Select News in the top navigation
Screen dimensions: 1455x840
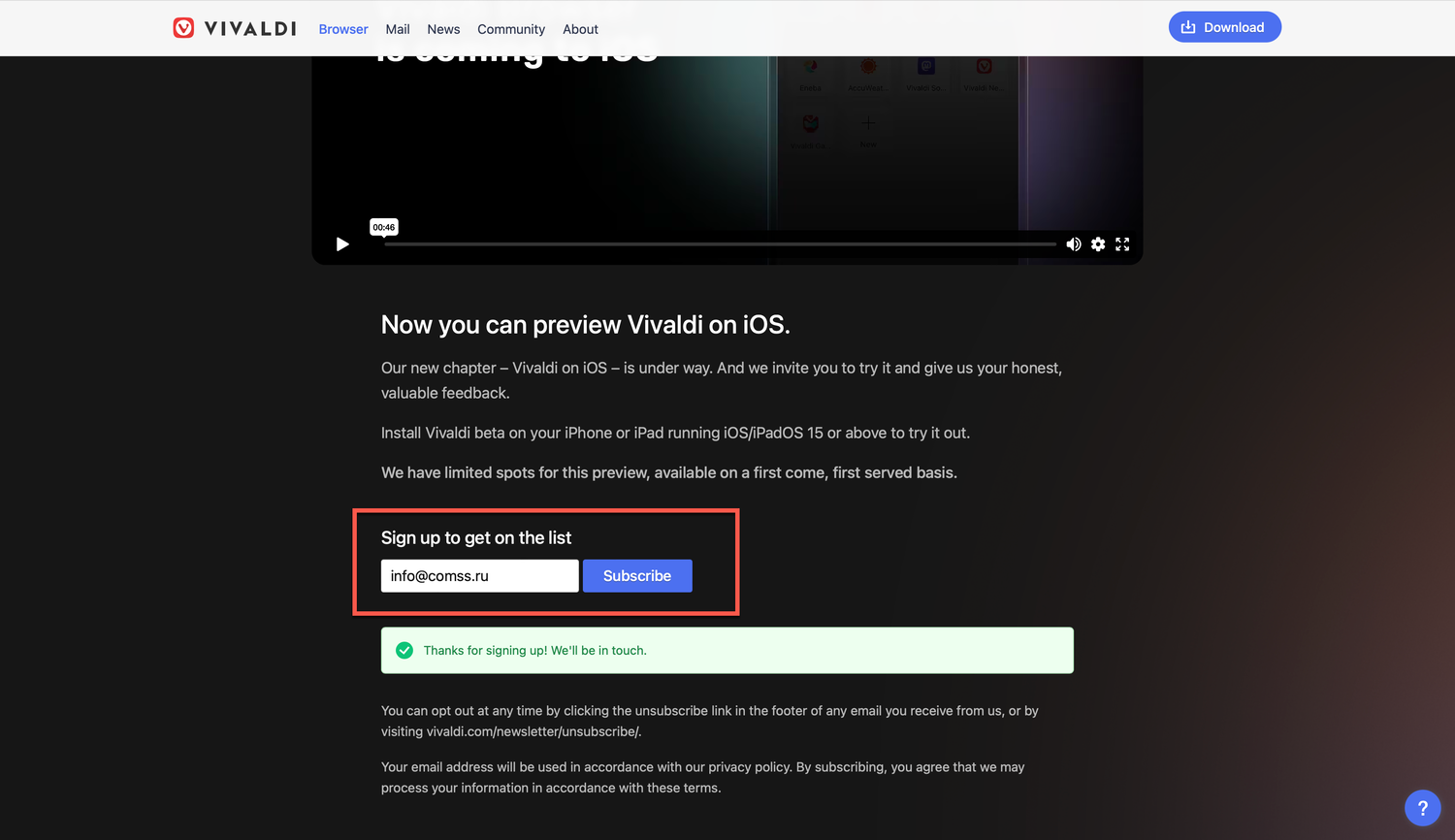click(x=443, y=29)
